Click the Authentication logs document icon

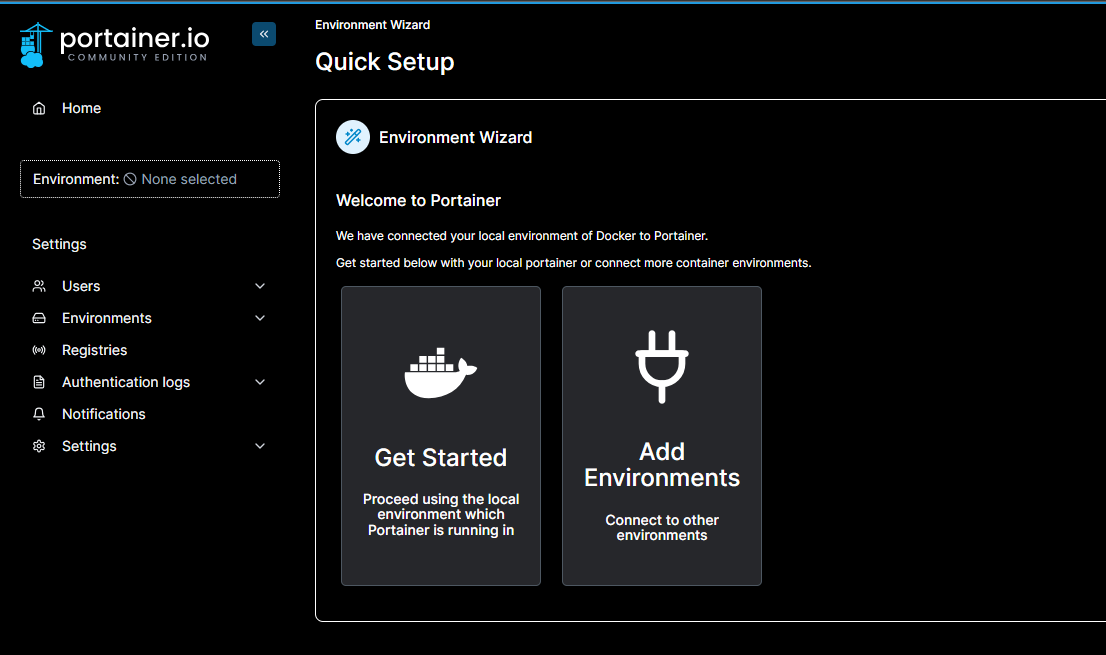pos(39,382)
